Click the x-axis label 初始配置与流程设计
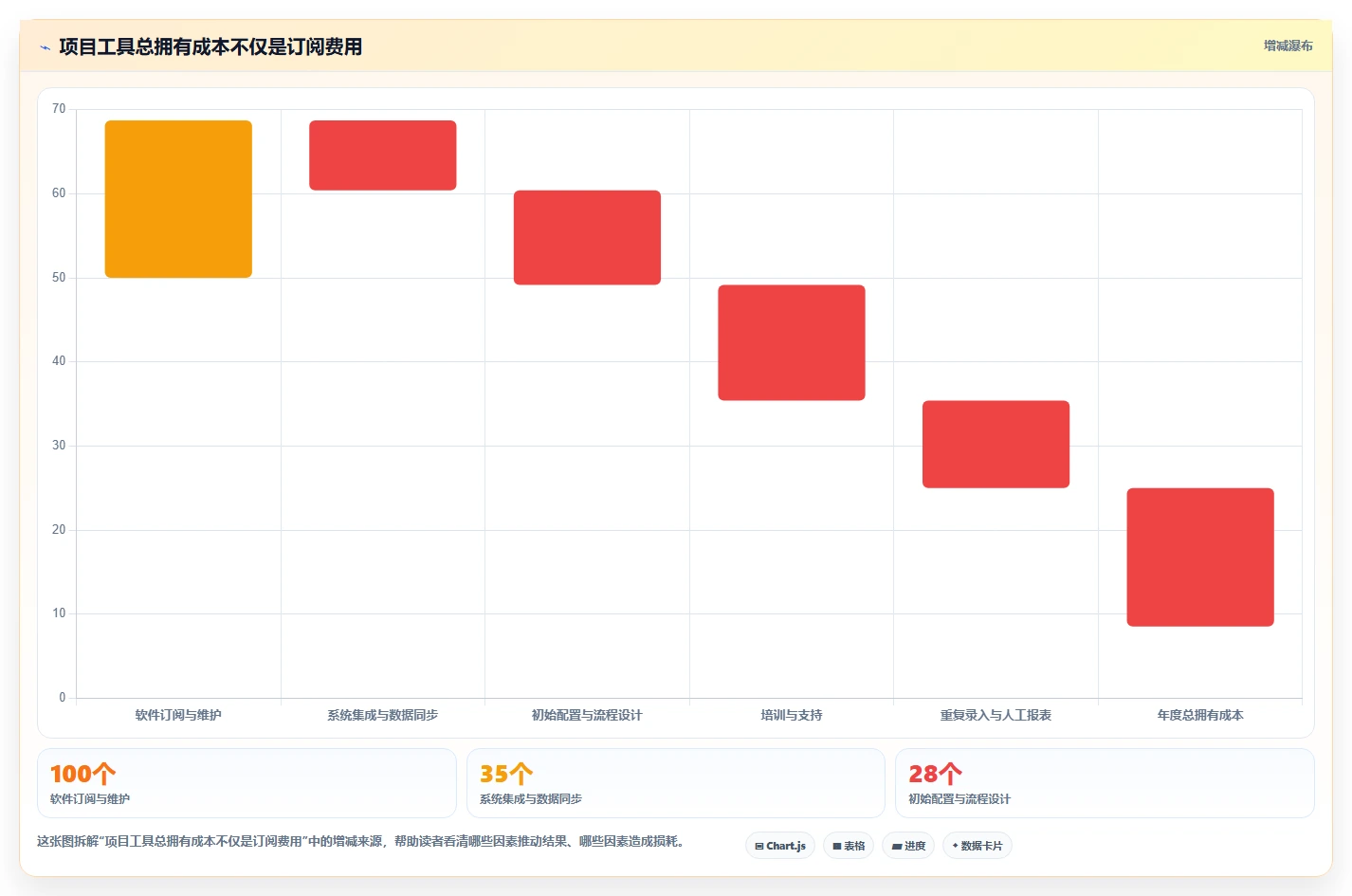The height and width of the screenshot is (896, 1352). tap(587, 715)
